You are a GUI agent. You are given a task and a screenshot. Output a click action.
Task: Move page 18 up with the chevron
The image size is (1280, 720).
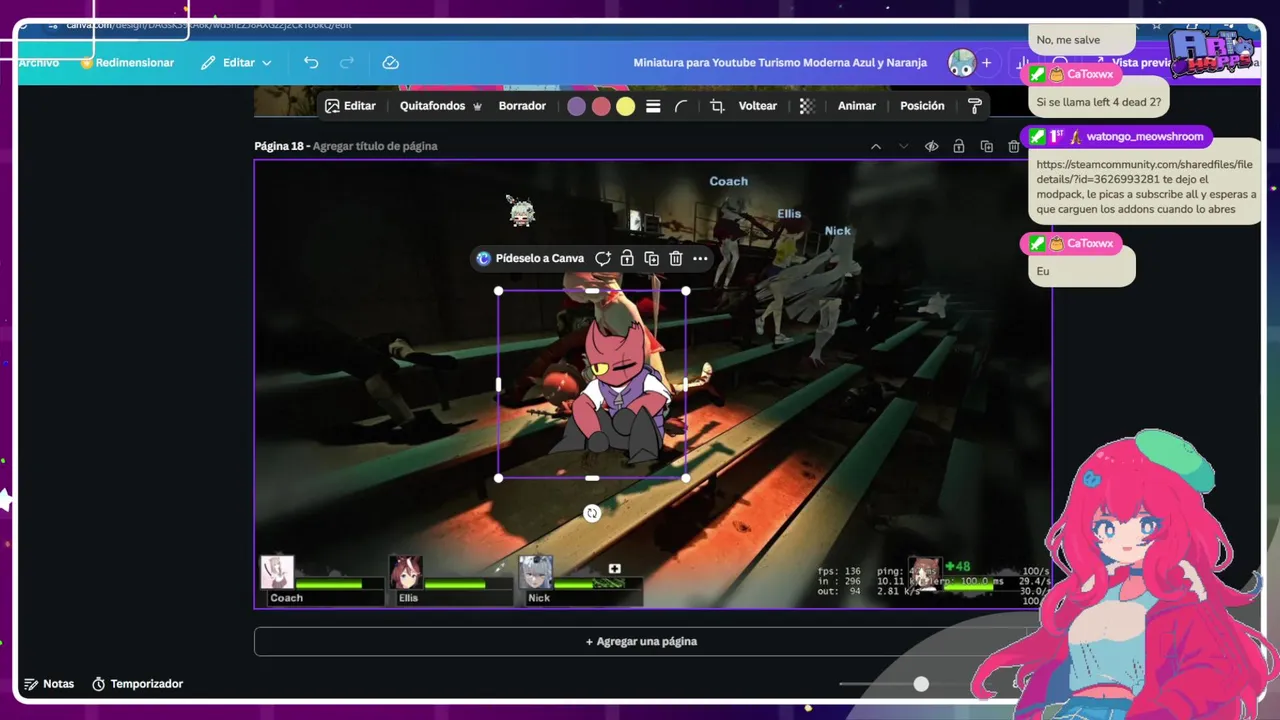876,146
